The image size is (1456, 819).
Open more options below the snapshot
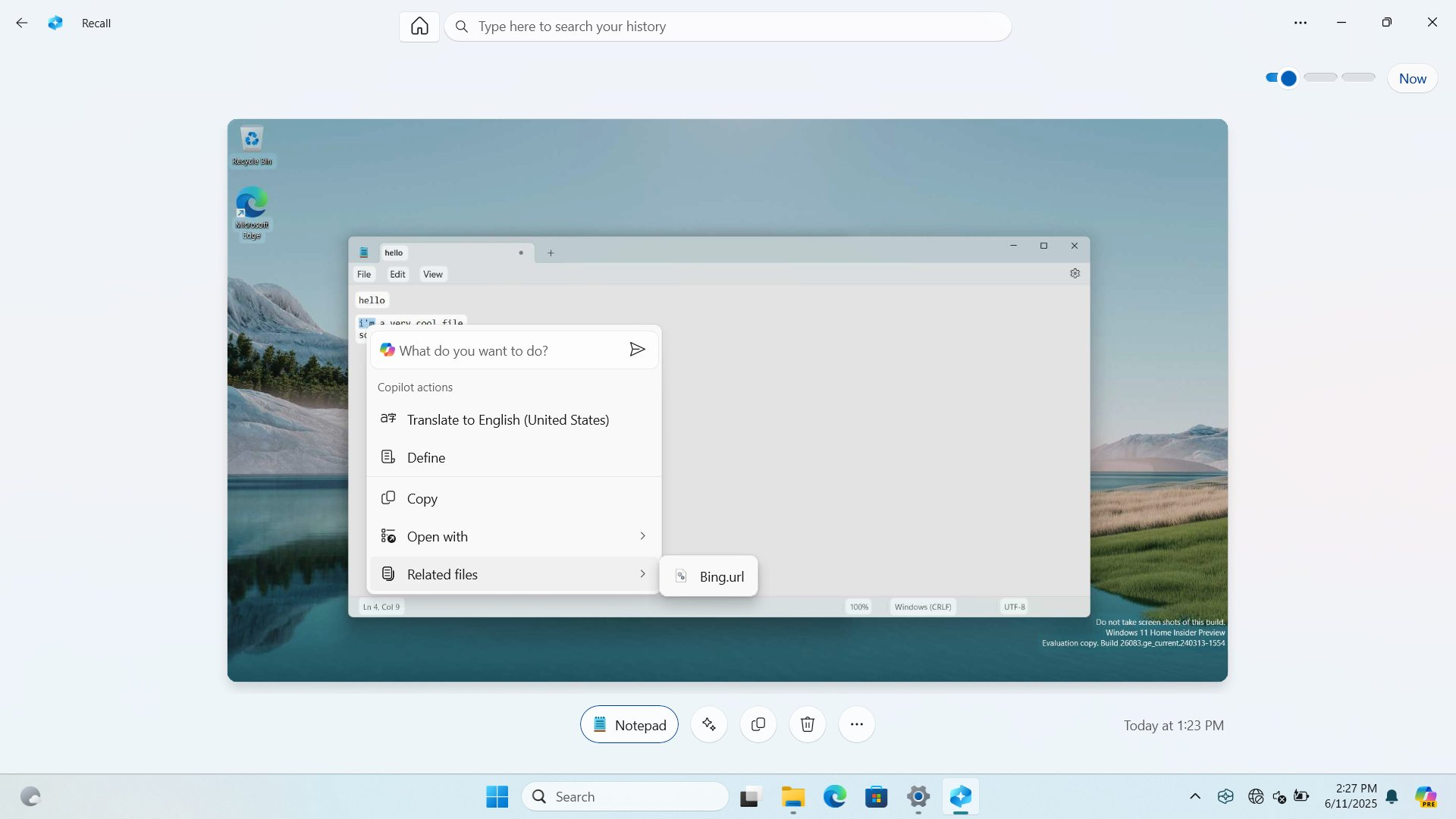(x=857, y=724)
